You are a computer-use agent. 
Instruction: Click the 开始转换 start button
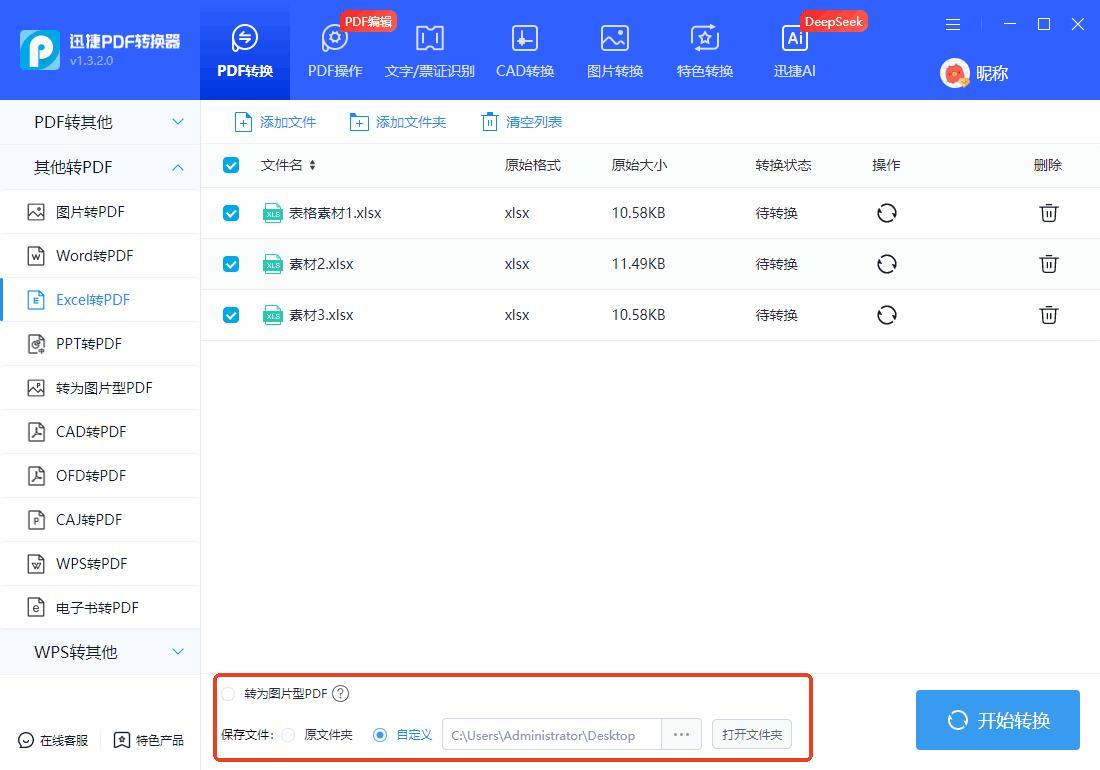997,720
